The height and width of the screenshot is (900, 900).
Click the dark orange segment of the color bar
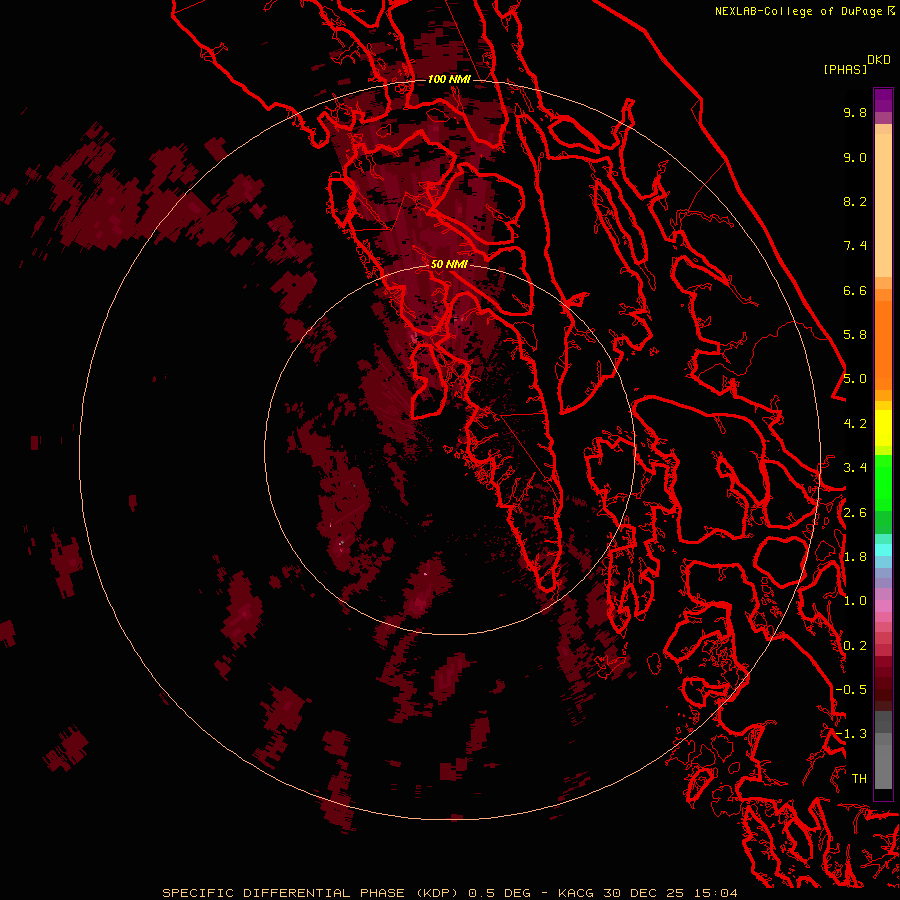pos(883,344)
